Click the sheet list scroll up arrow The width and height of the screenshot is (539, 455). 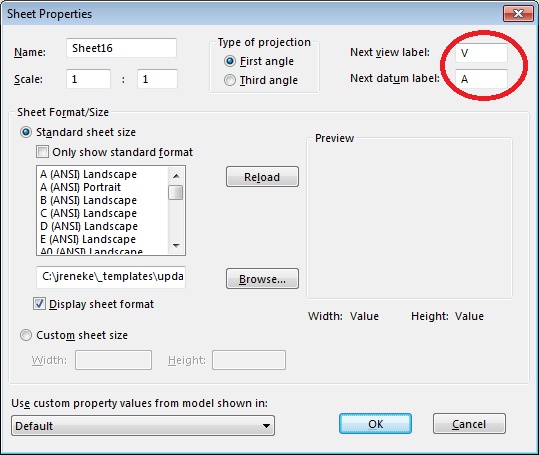click(176, 176)
